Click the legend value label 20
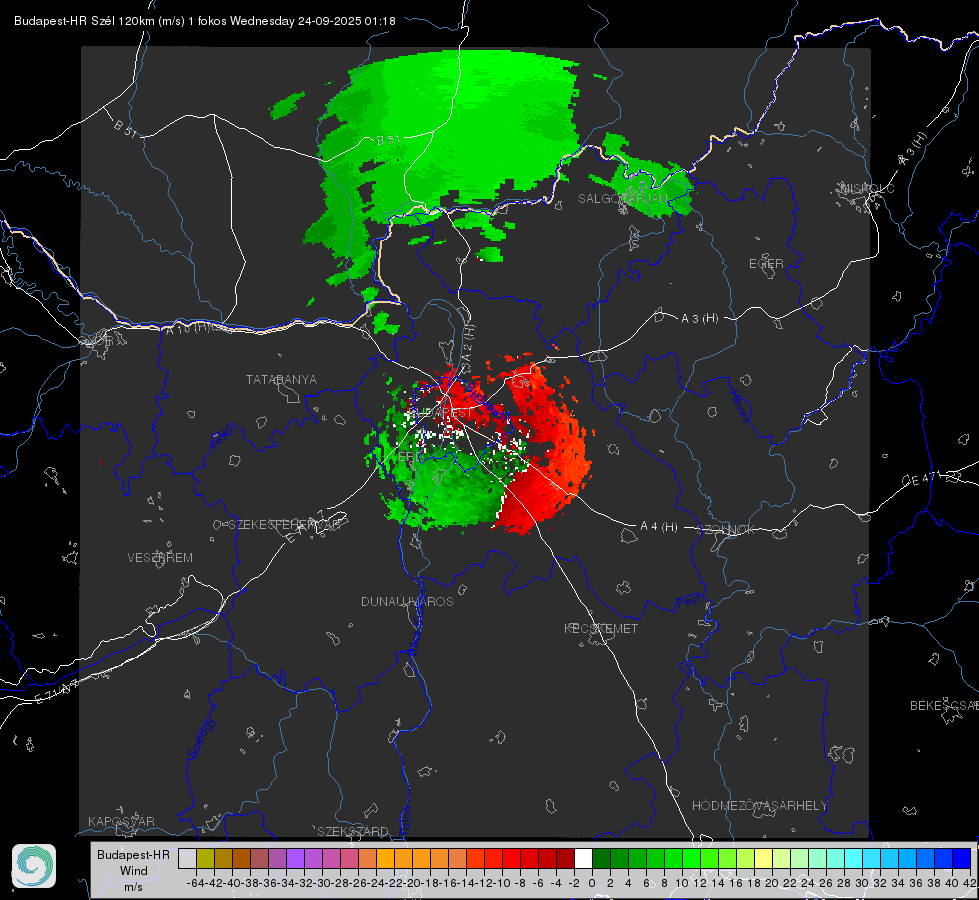 (x=772, y=883)
